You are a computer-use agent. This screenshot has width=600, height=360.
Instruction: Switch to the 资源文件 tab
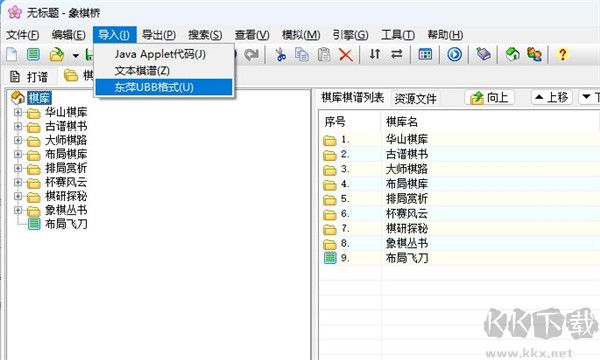[x=416, y=99]
